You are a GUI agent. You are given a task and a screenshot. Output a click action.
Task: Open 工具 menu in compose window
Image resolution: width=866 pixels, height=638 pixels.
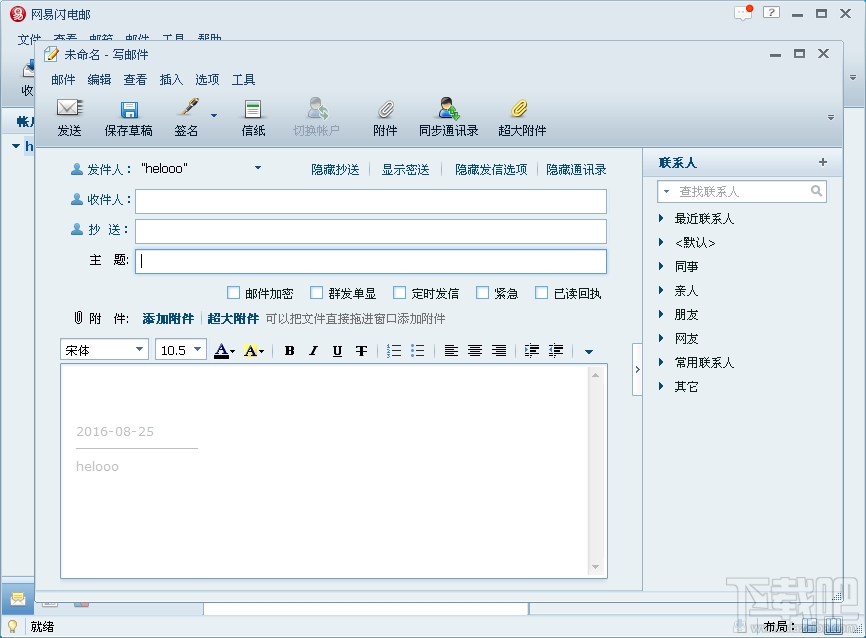click(x=243, y=80)
